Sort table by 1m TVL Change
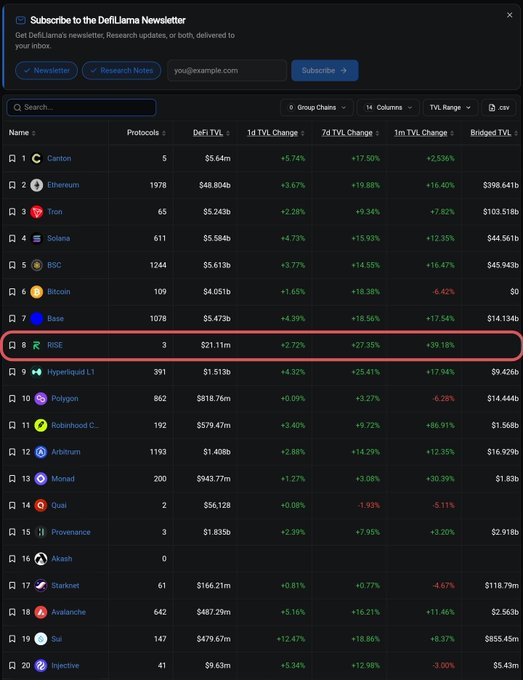 (424, 133)
